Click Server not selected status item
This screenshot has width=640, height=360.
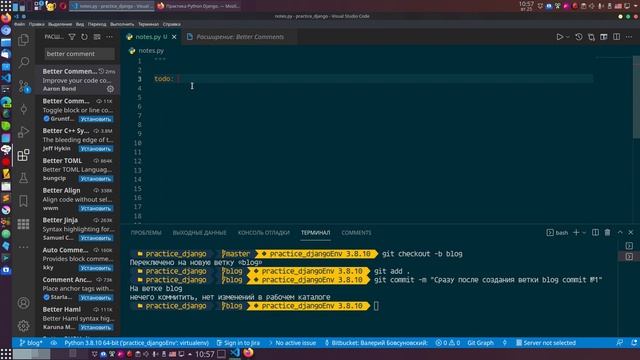click(x=546, y=343)
